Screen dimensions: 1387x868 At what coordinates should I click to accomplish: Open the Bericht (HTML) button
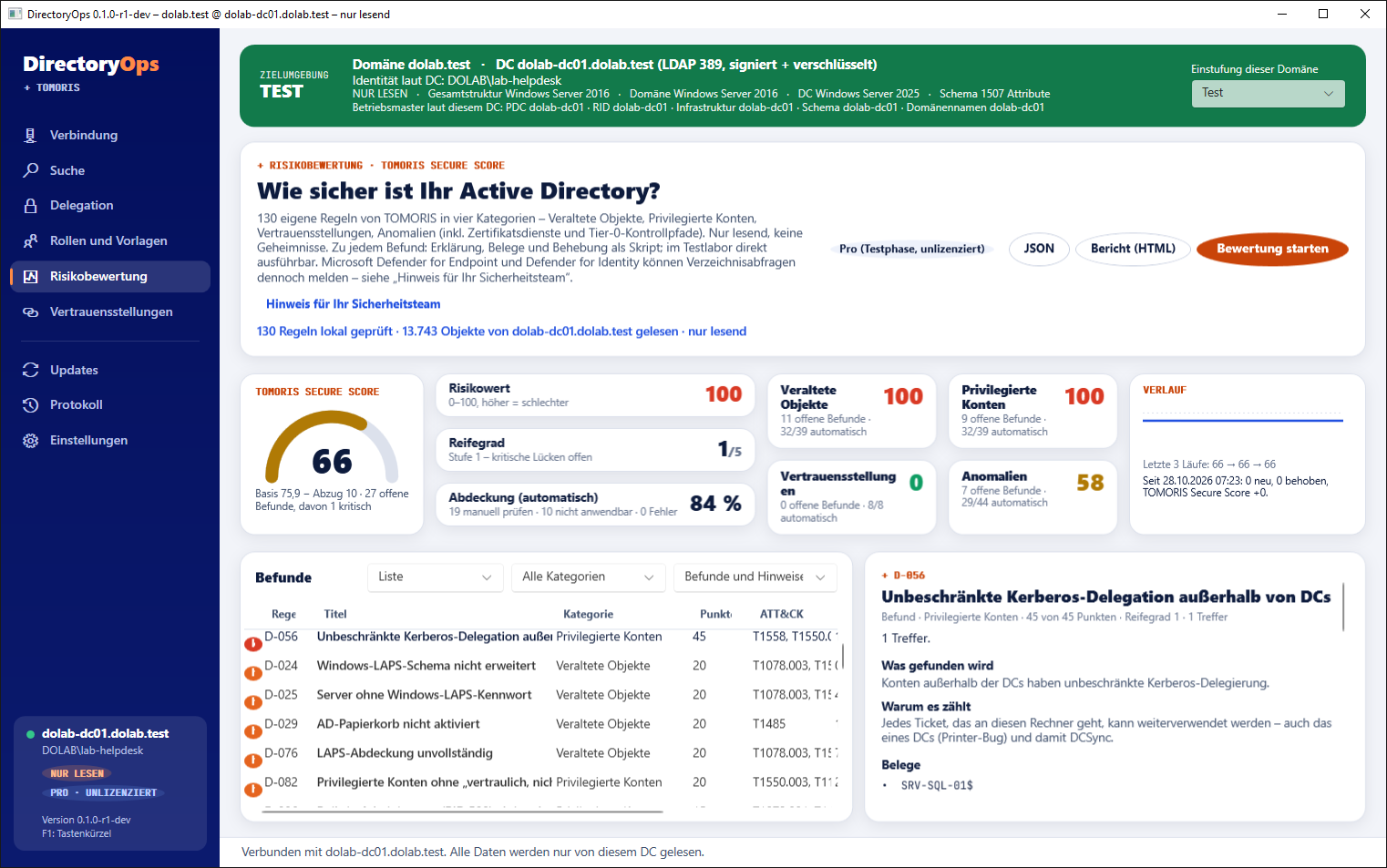click(1133, 249)
